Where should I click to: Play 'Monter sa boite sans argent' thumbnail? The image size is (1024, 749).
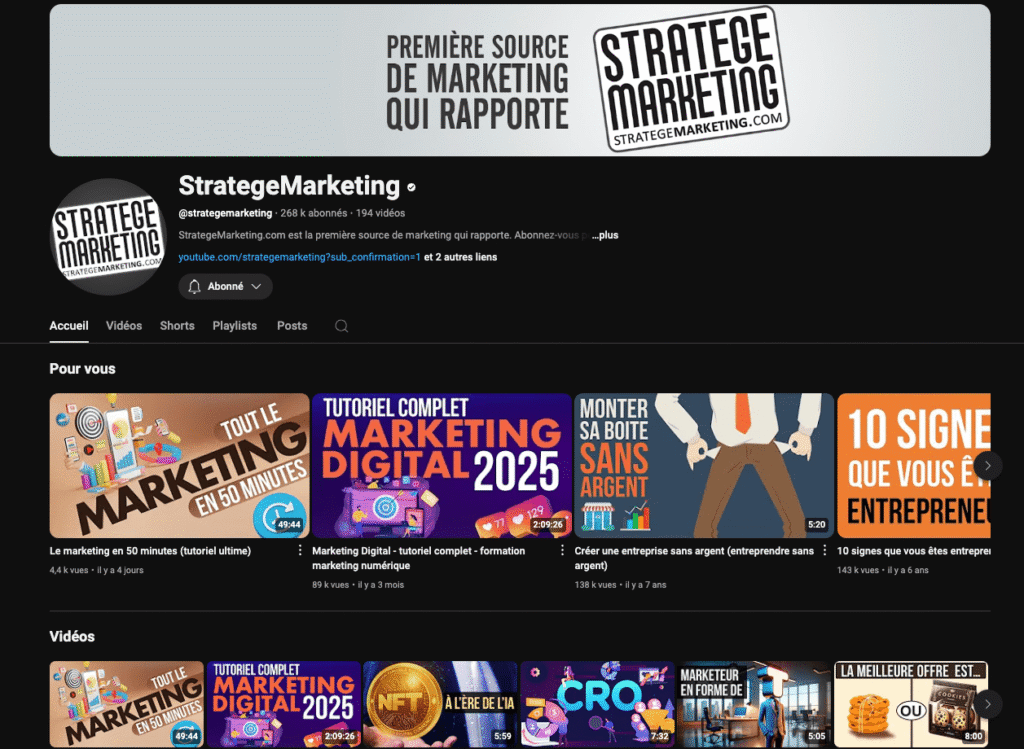pos(703,466)
